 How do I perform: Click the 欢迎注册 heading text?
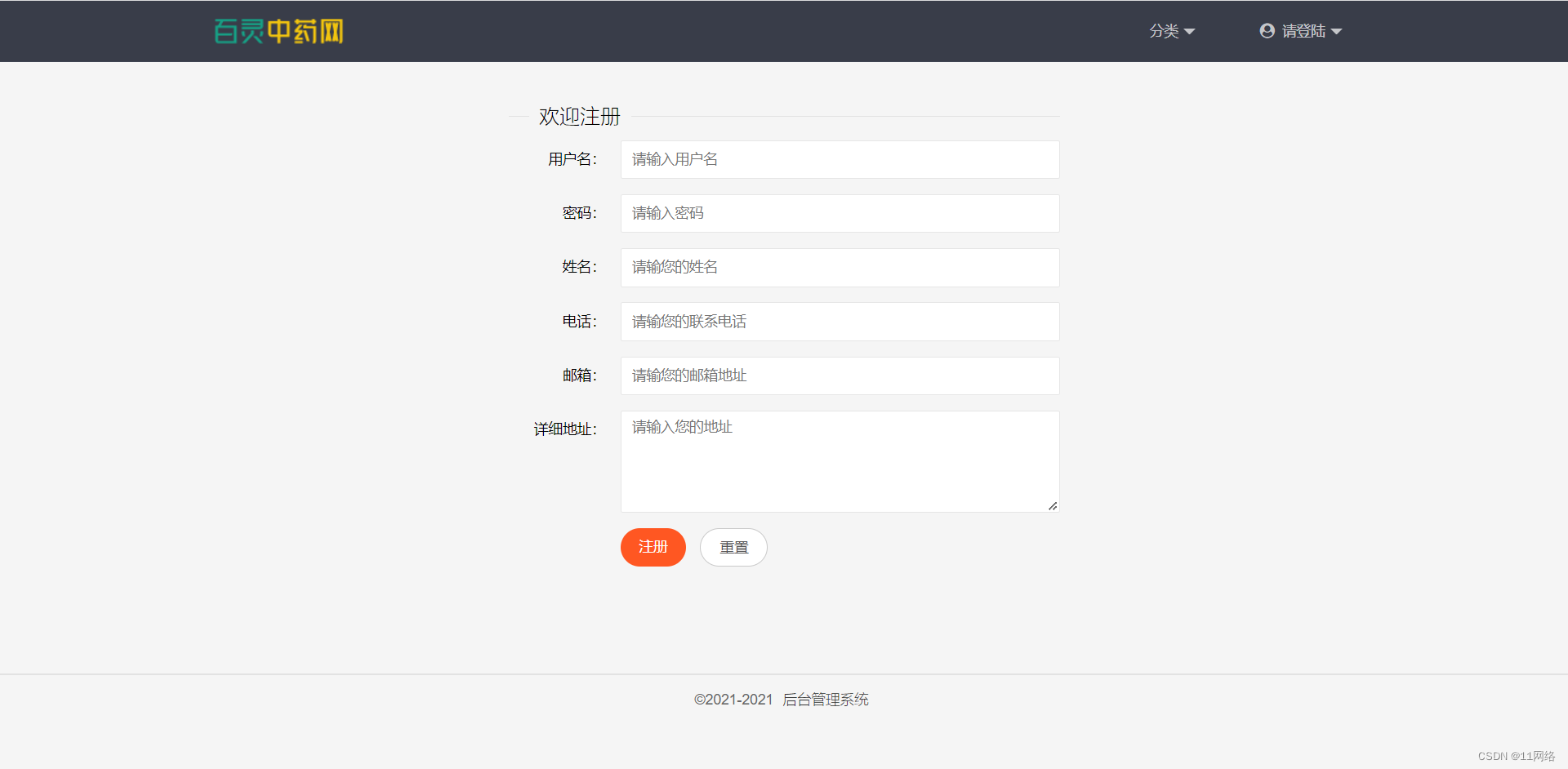tap(579, 117)
